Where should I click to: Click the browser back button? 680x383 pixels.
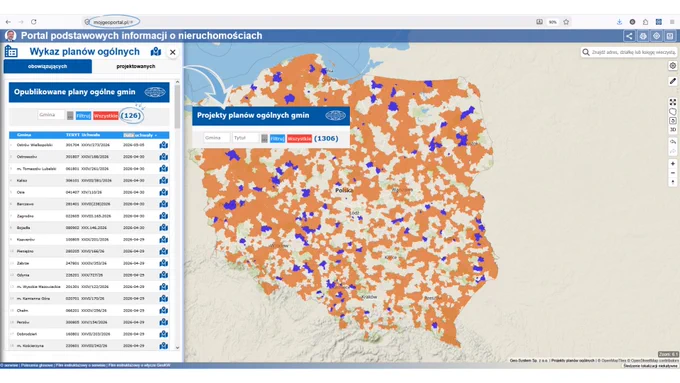(x=8, y=22)
